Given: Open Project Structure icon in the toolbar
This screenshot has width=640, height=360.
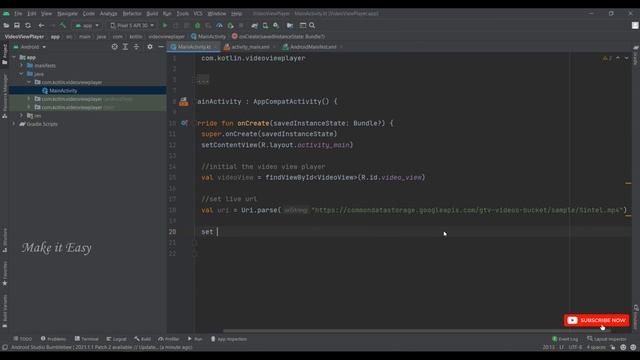Looking at the screenshot, I should (x=290, y=25).
